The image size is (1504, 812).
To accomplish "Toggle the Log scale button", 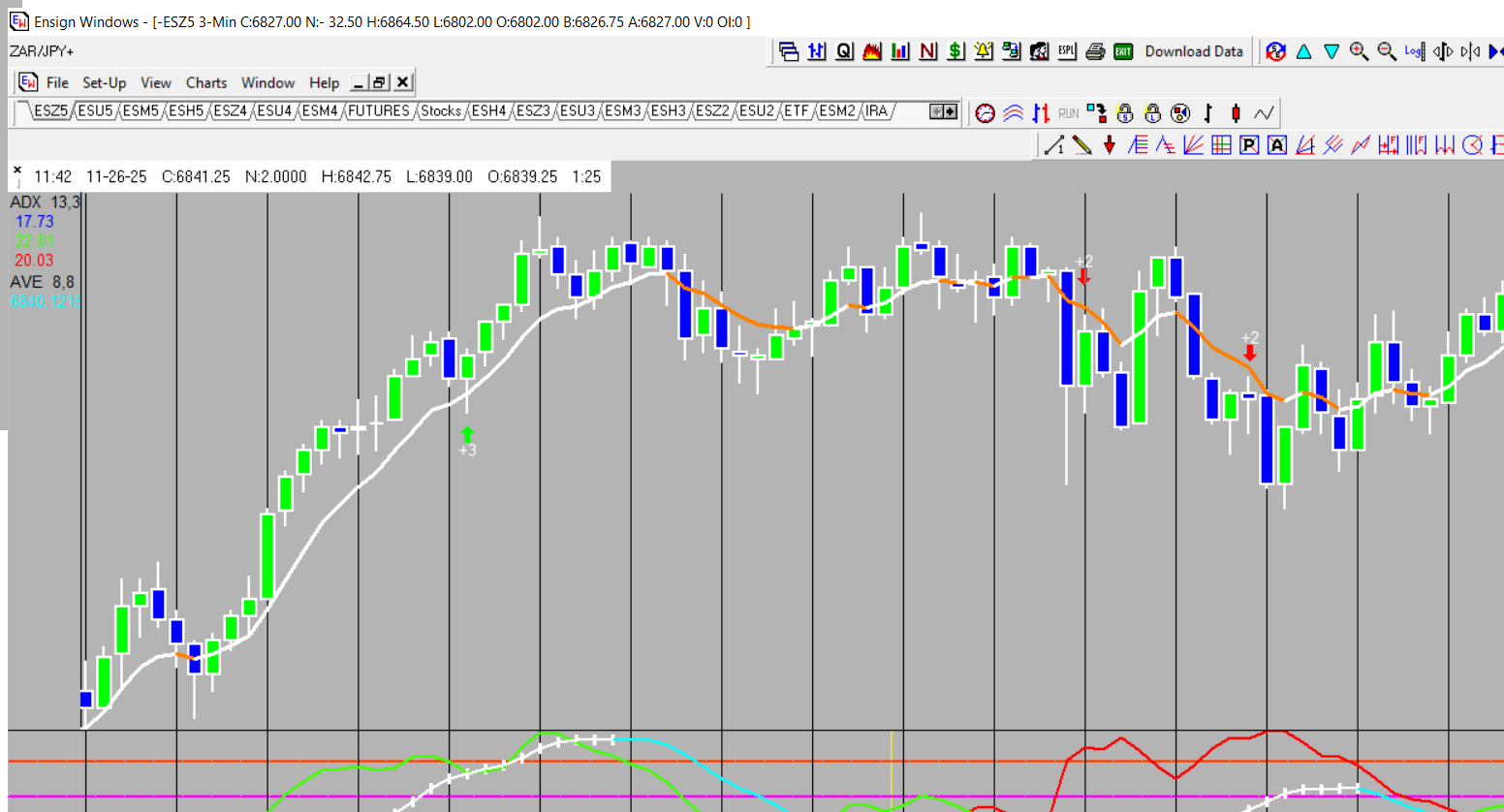I will point(1414,51).
